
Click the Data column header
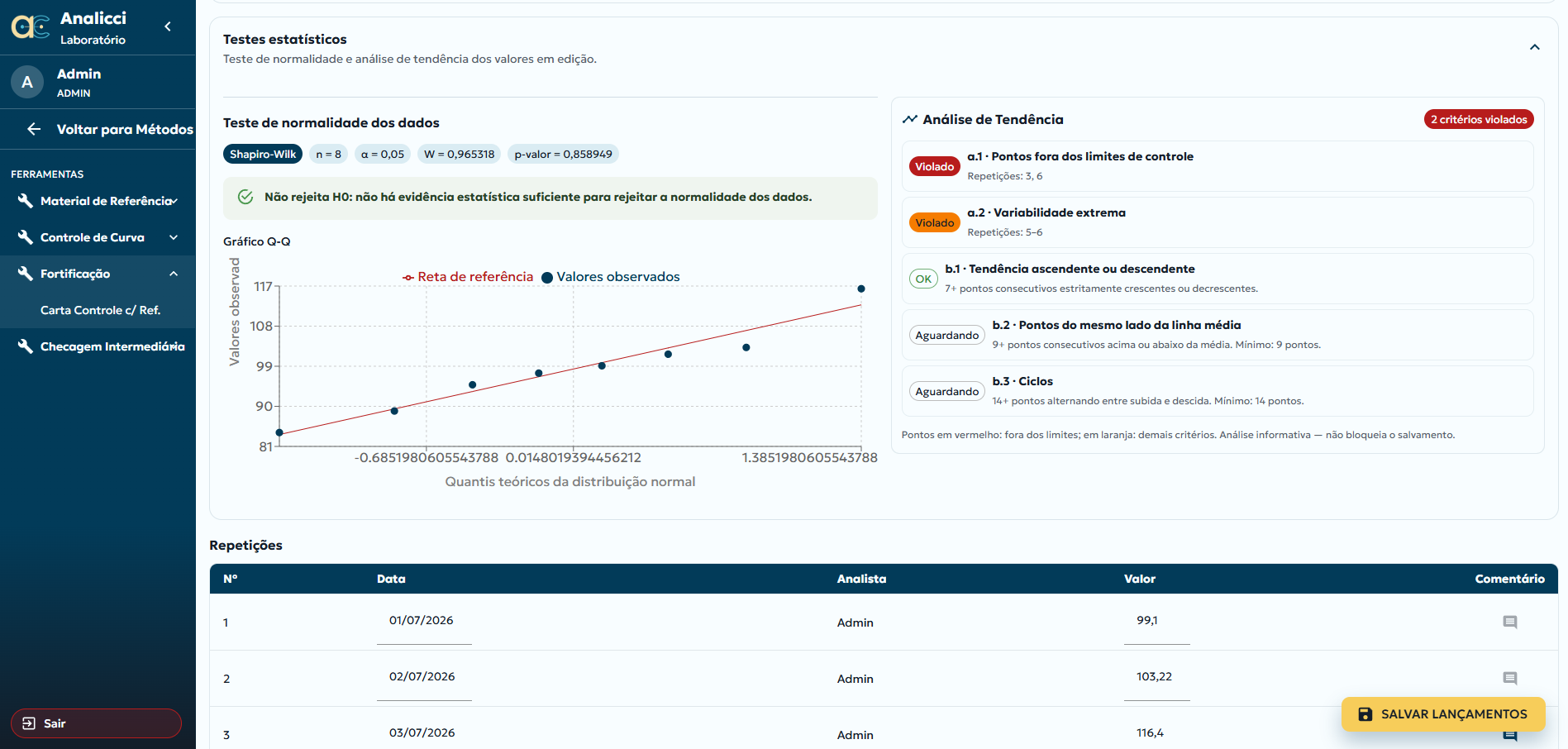391,579
